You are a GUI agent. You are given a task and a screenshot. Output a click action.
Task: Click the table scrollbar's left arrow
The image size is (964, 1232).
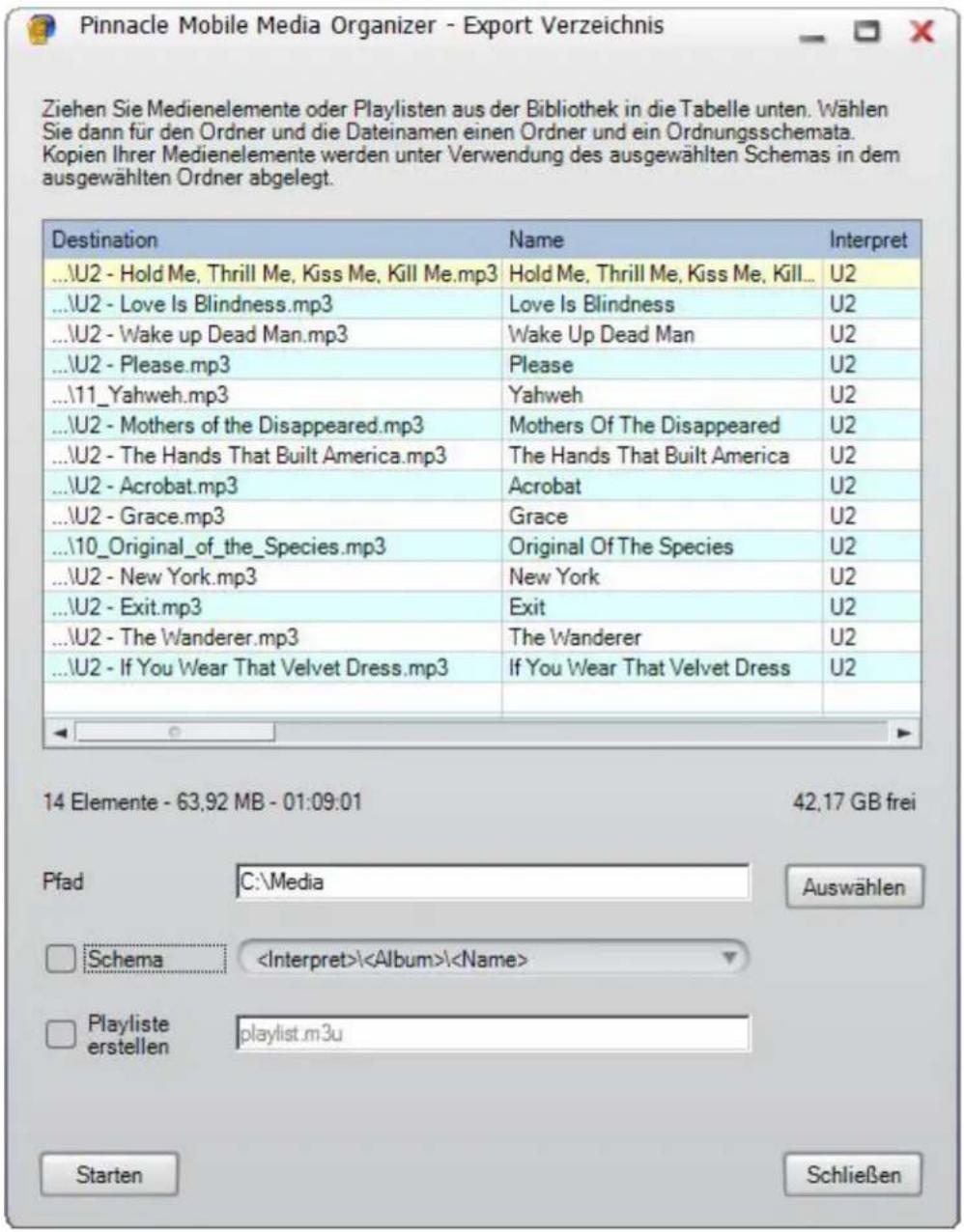coord(60,733)
